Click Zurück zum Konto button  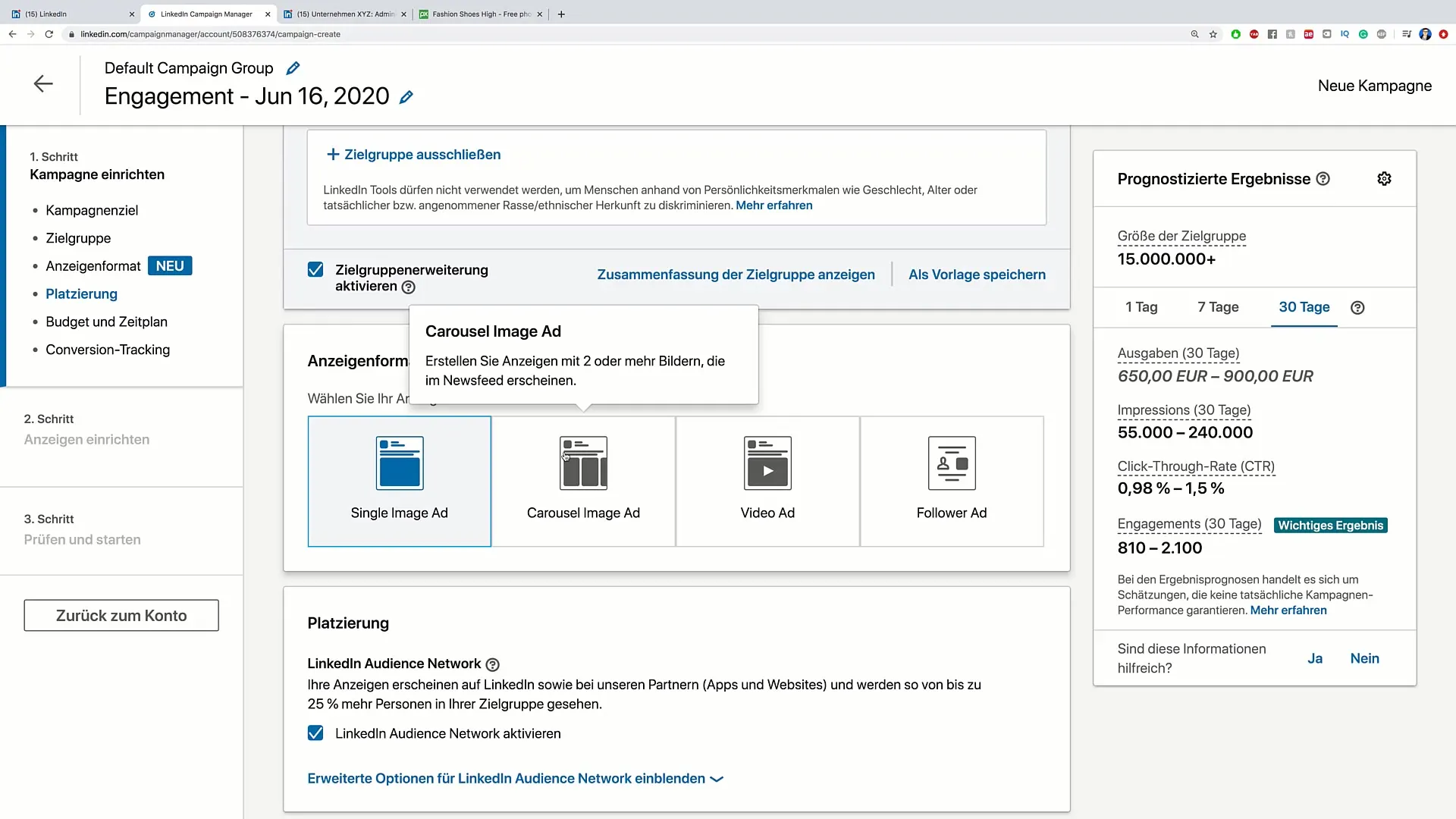point(121,615)
